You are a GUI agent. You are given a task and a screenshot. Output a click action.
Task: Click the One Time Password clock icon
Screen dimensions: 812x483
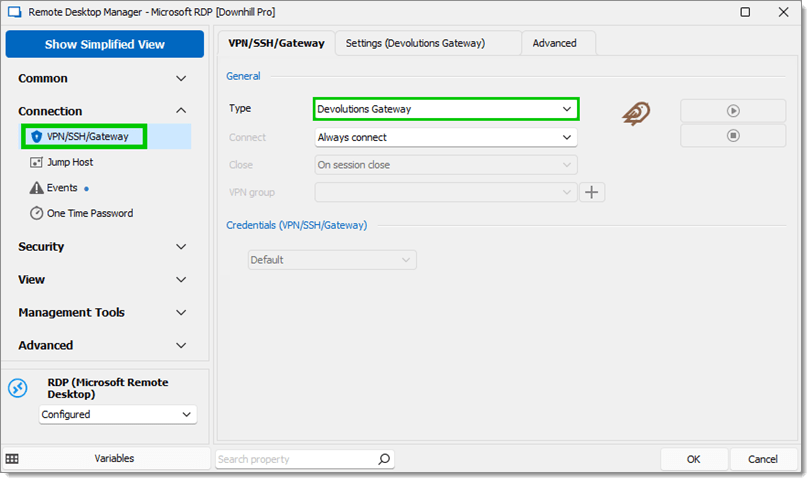(x=36, y=213)
